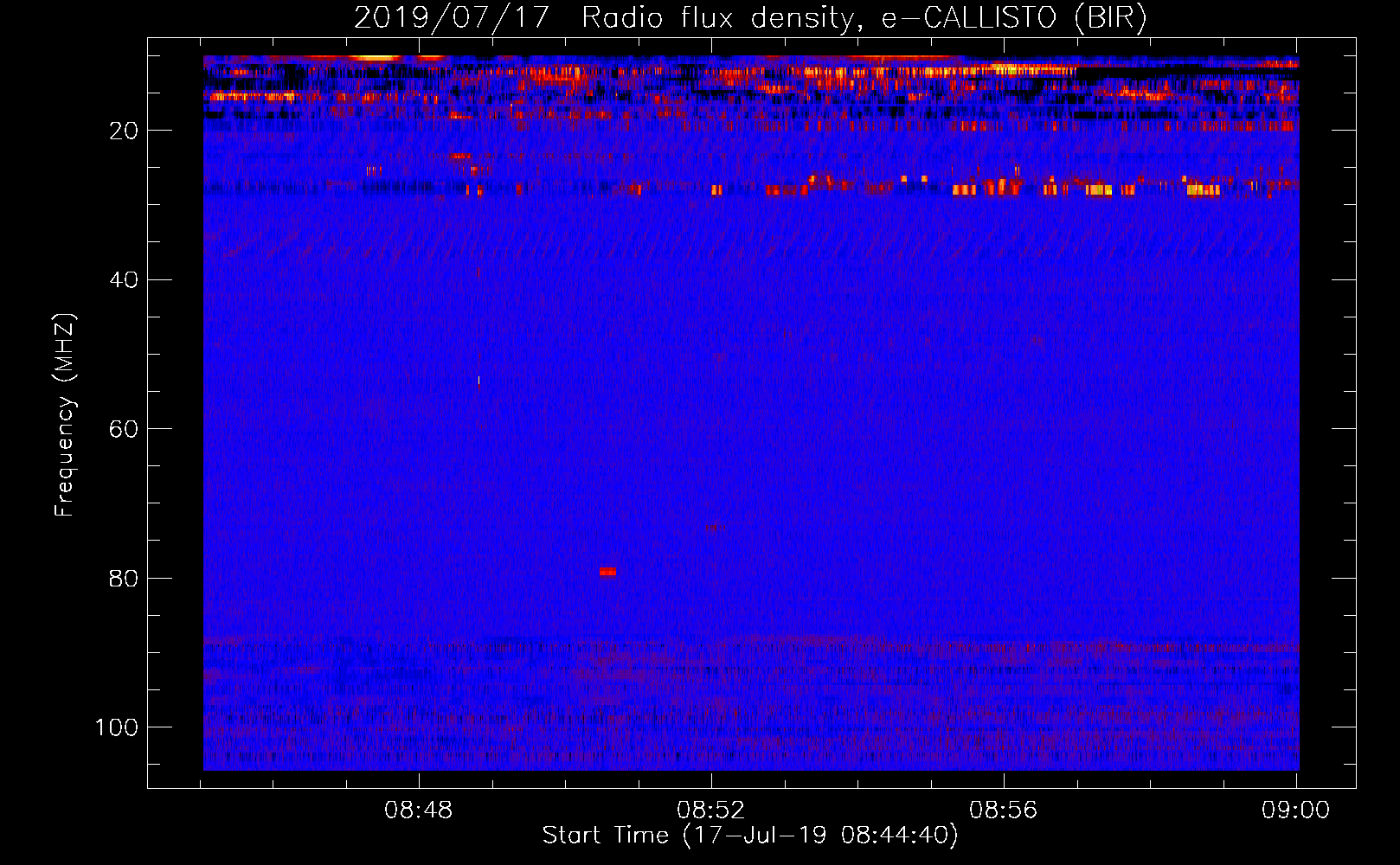This screenshot has width=1400, height=865.
Task: Click the 'Frequency (MHZ)' y-axis label
Action: coord(65,415)
